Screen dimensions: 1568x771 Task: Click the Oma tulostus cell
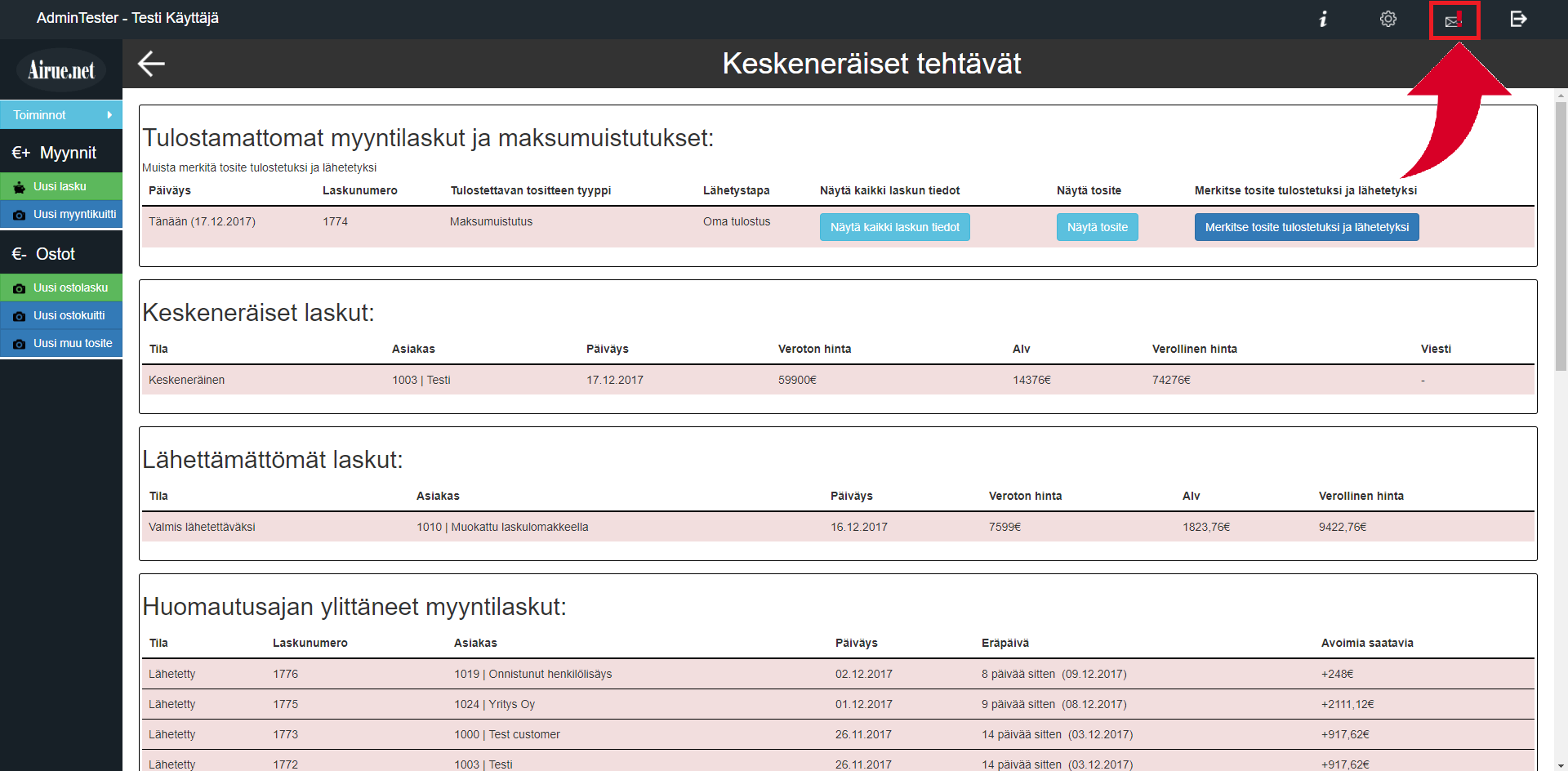pos(737,221)
